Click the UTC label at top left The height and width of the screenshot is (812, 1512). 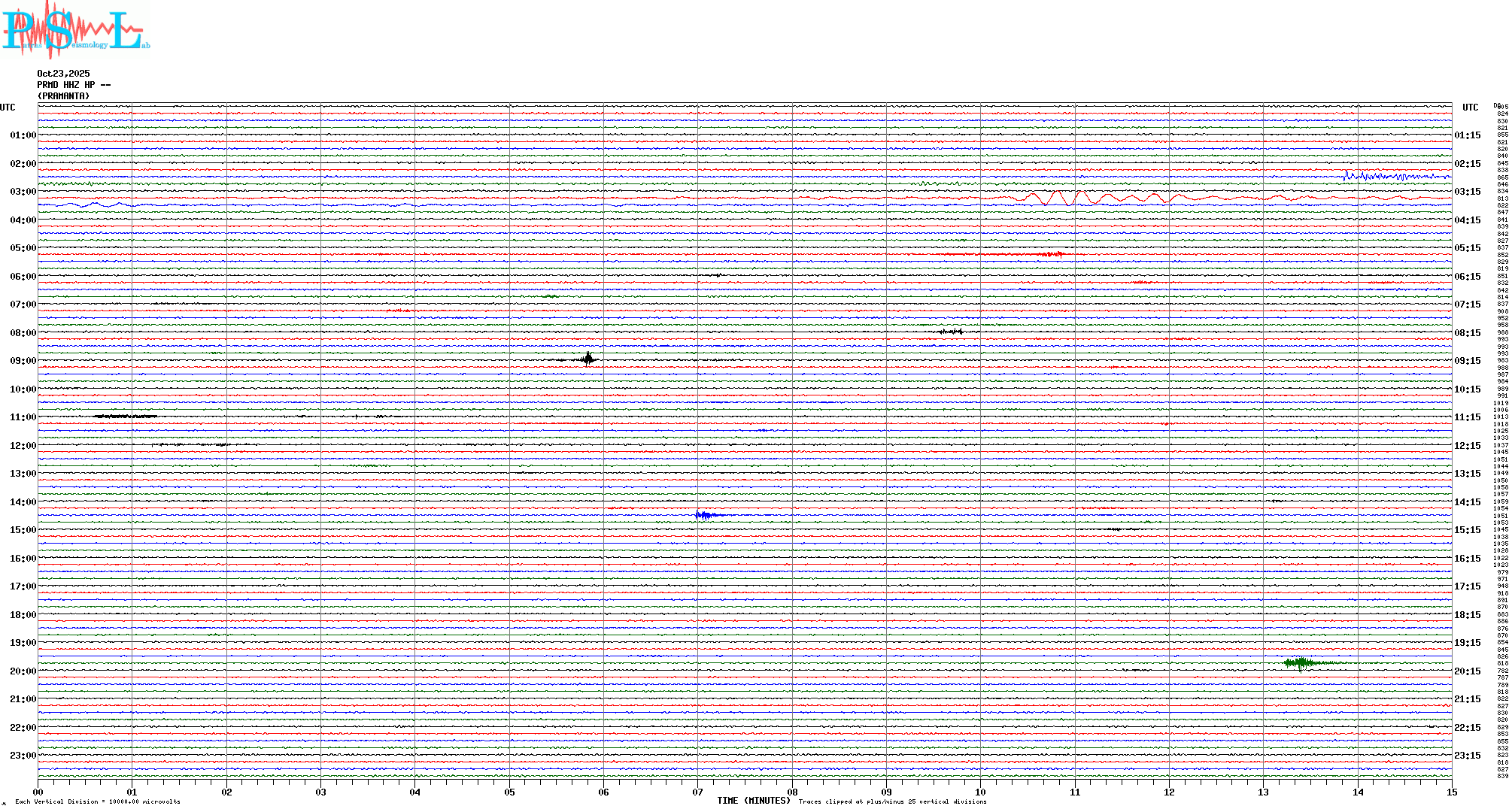[x=8, y=108]
